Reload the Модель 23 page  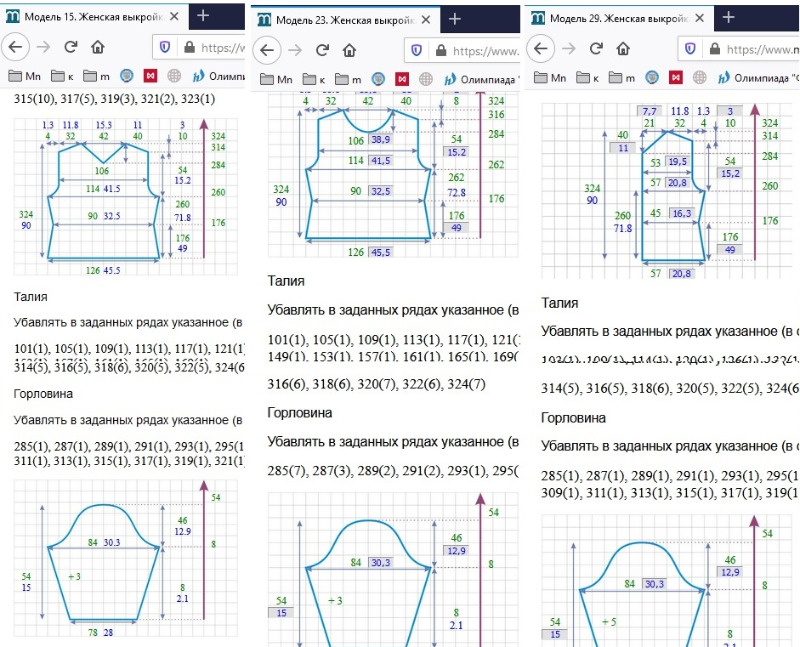click(319, 50)
